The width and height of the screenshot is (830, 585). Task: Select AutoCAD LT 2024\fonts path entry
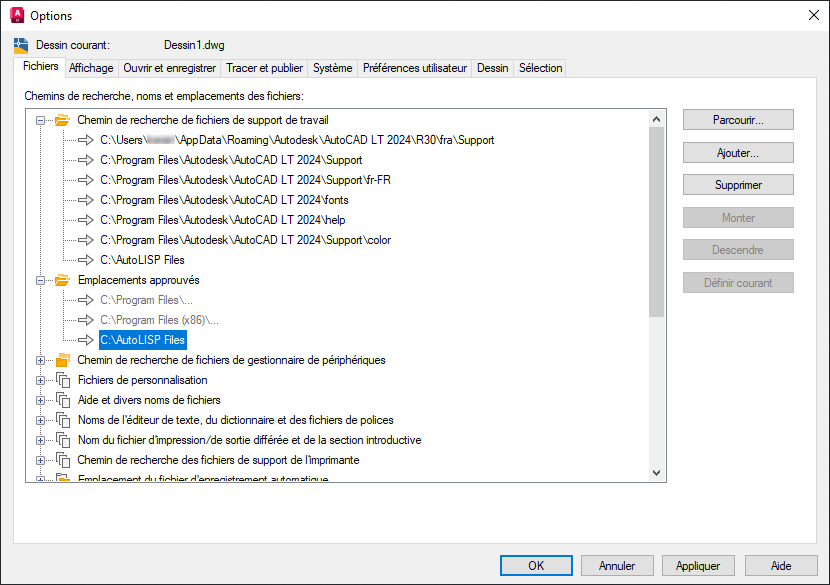pyautogui.click(x=224, y=200)
